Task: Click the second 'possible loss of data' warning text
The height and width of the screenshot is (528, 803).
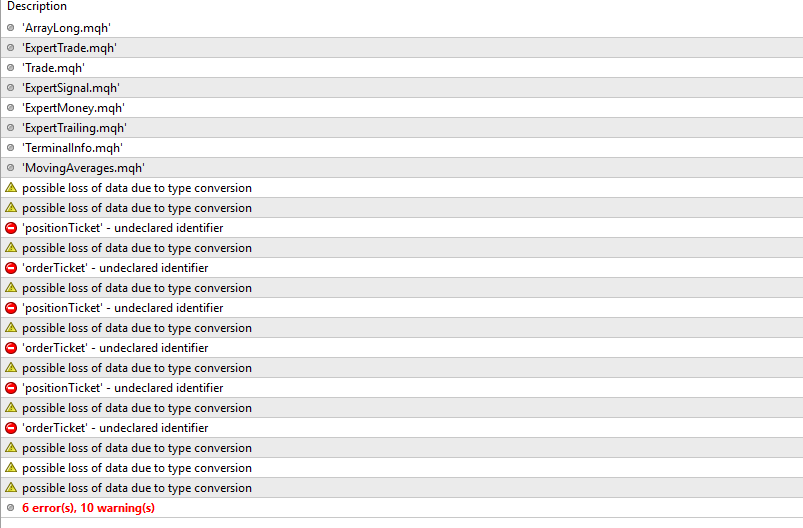Action: point(137,208)
